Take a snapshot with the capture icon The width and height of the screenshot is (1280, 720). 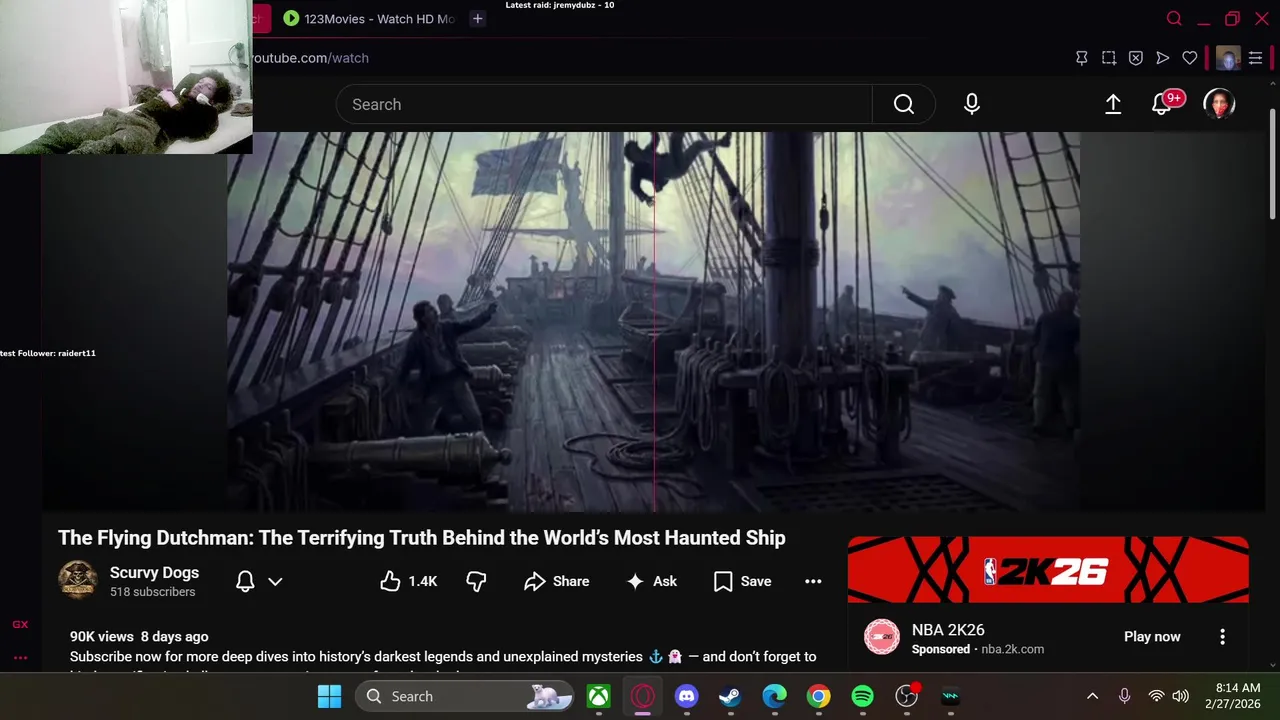pos(1108,58)
